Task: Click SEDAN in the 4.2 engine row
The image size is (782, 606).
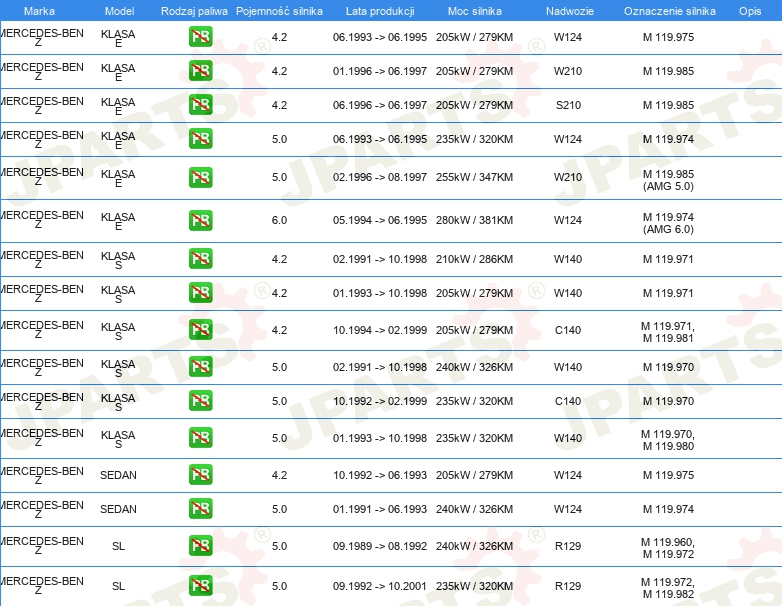Action: 118,475
